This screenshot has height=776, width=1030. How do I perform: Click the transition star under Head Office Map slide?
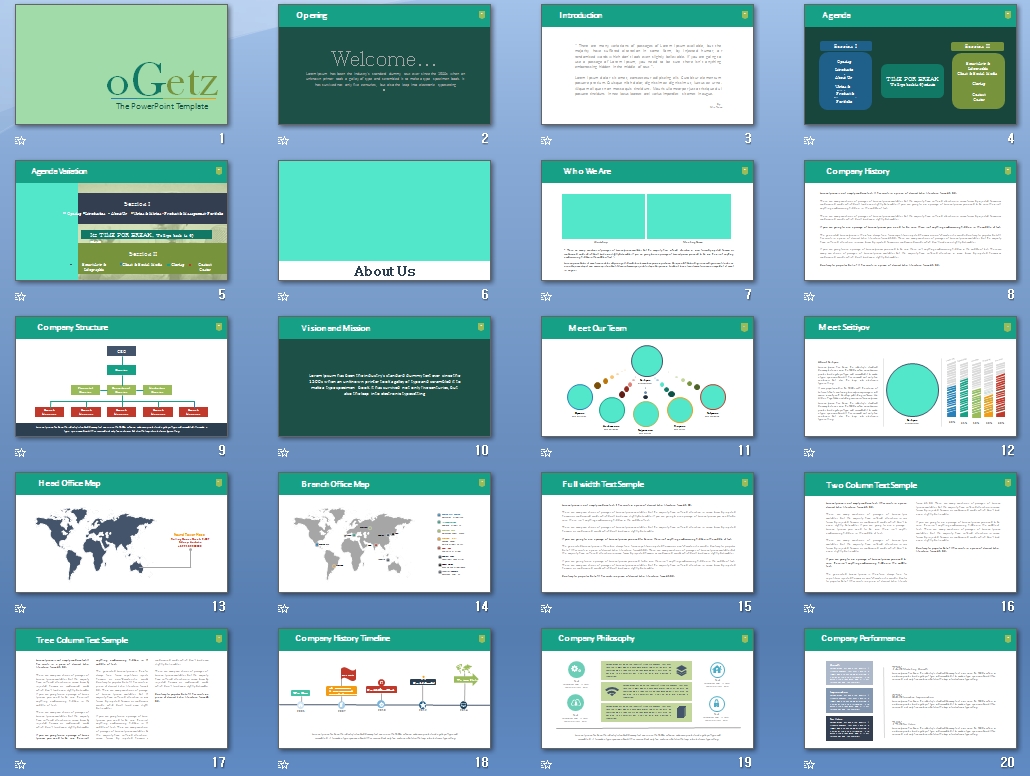click(20, 609)
